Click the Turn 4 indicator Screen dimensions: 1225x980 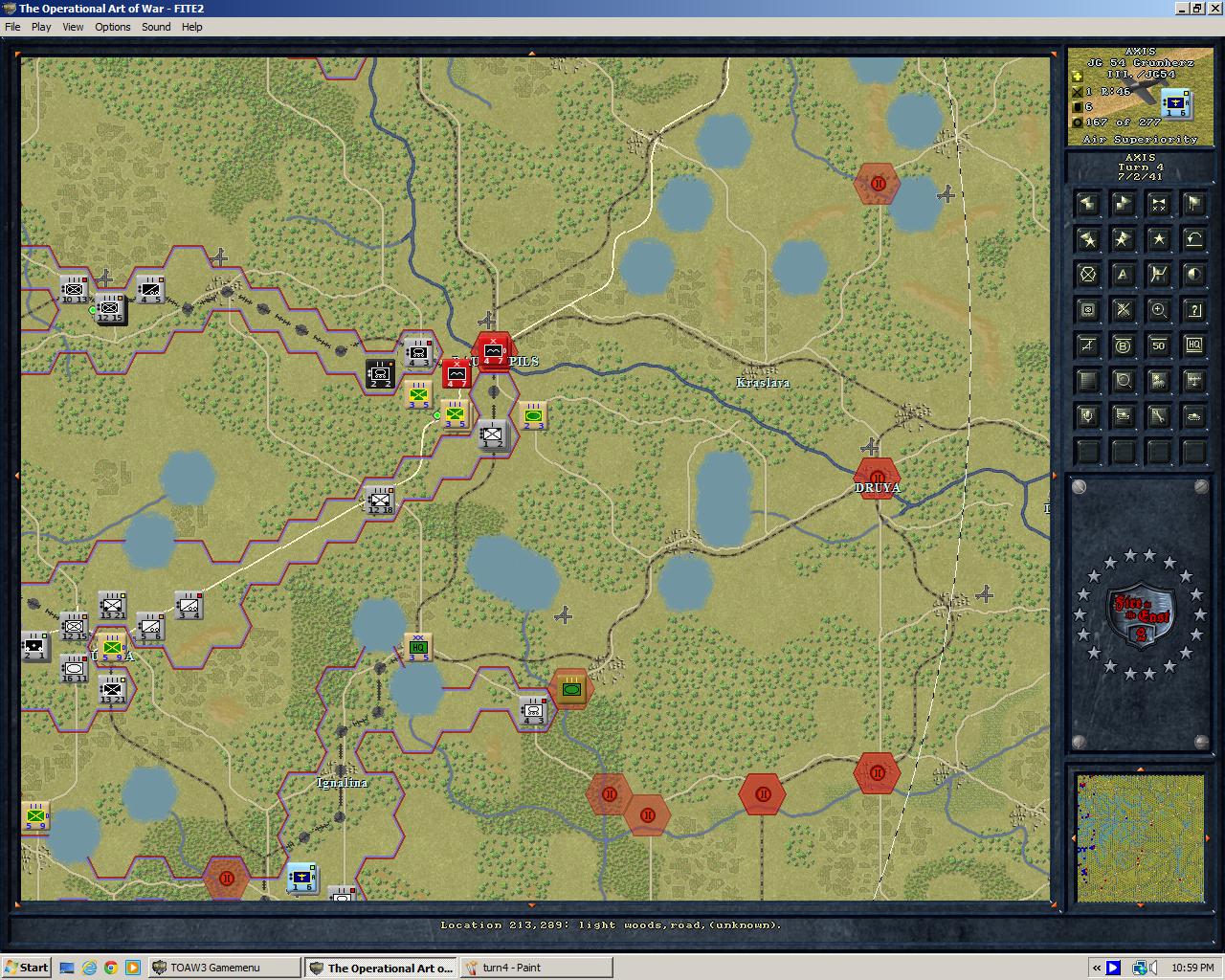[x=1141, y=167]
